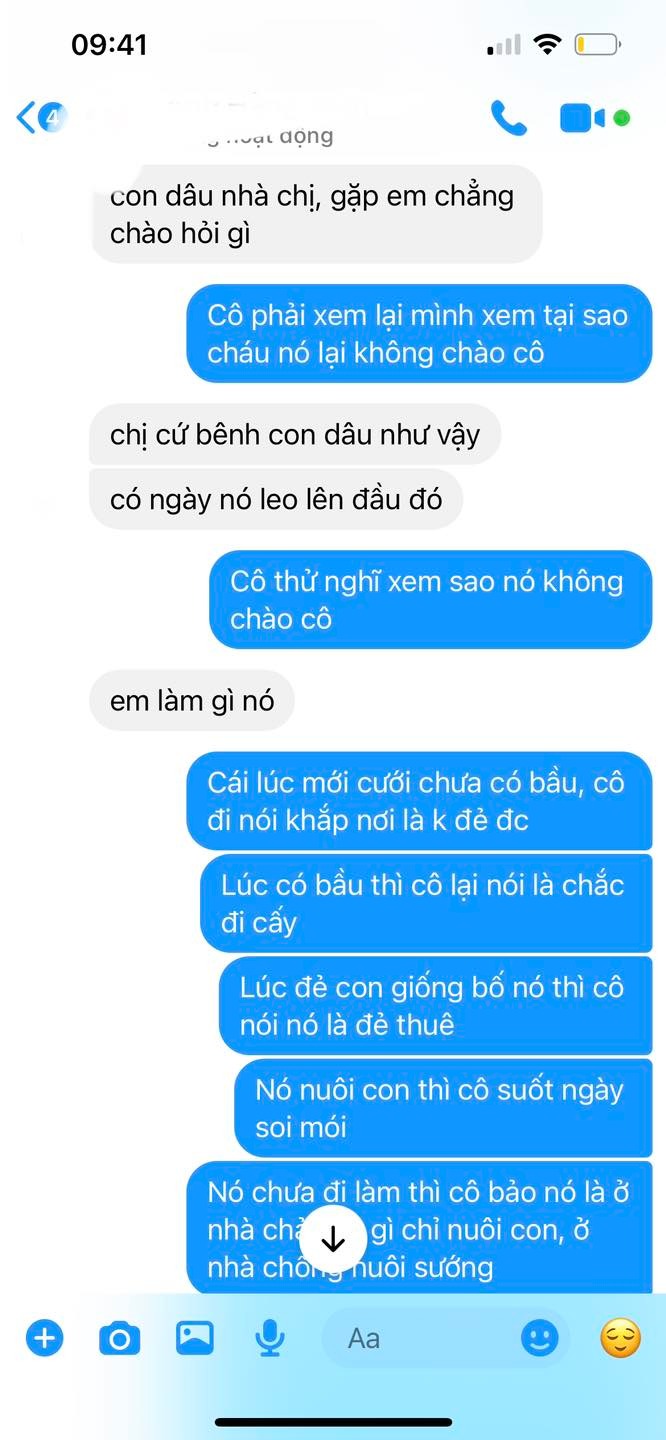
Task: Jump to latest messages with down arrow
Action: [x=333, y=1241]
